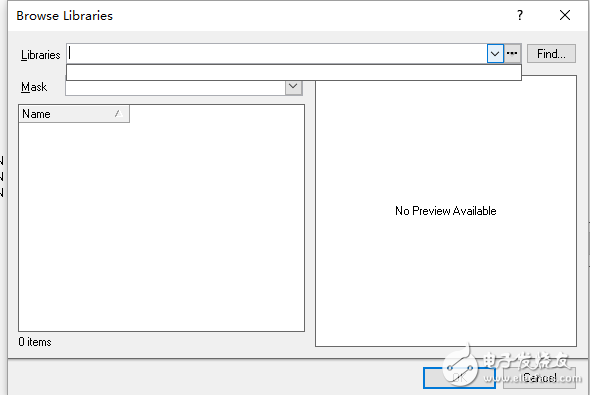
Task: Select the empty entry in Libraries dropdown list
Action: 293,73
